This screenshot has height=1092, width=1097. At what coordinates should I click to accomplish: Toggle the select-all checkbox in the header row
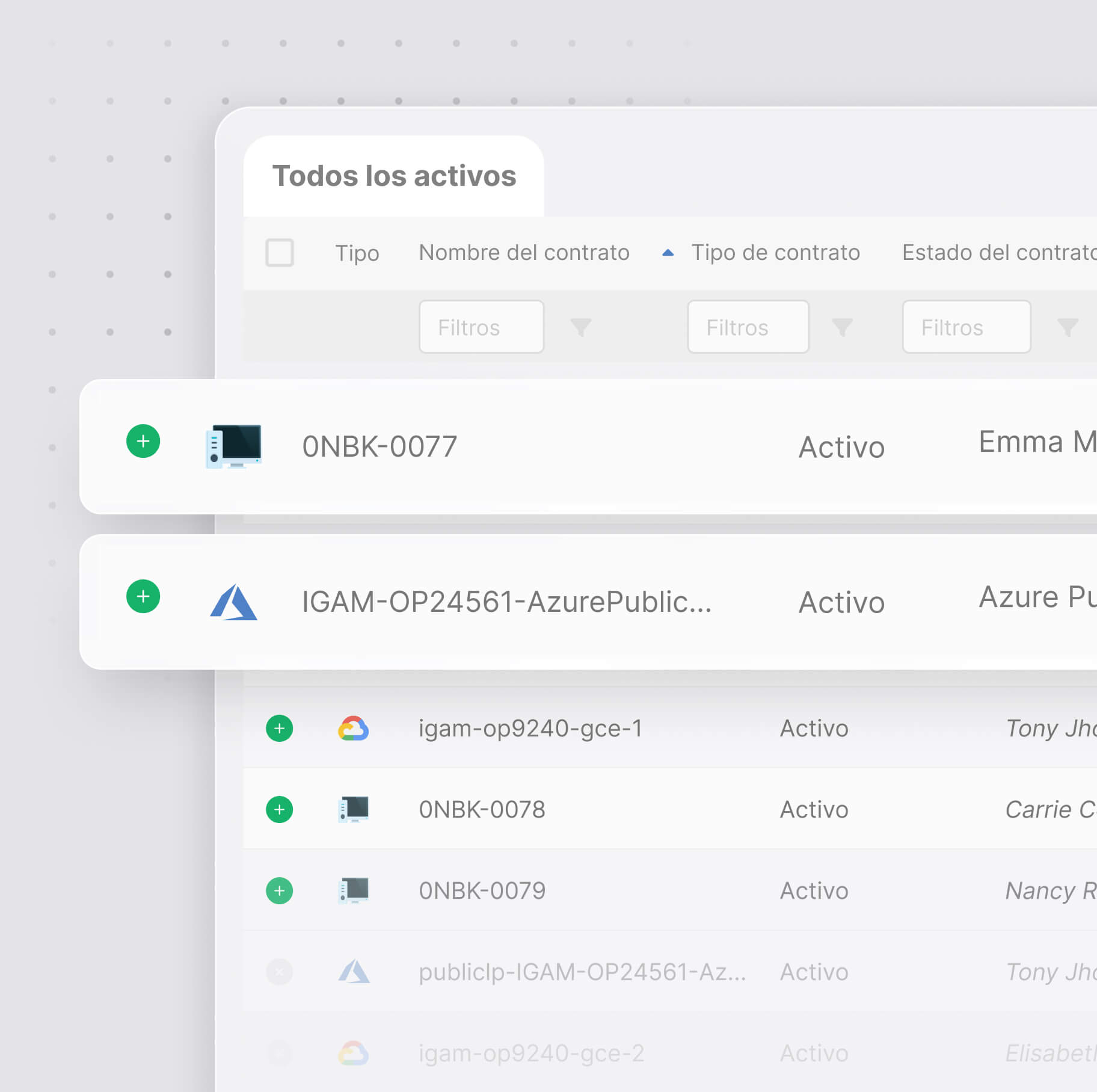pyautogui.click(x=280, y=253)
